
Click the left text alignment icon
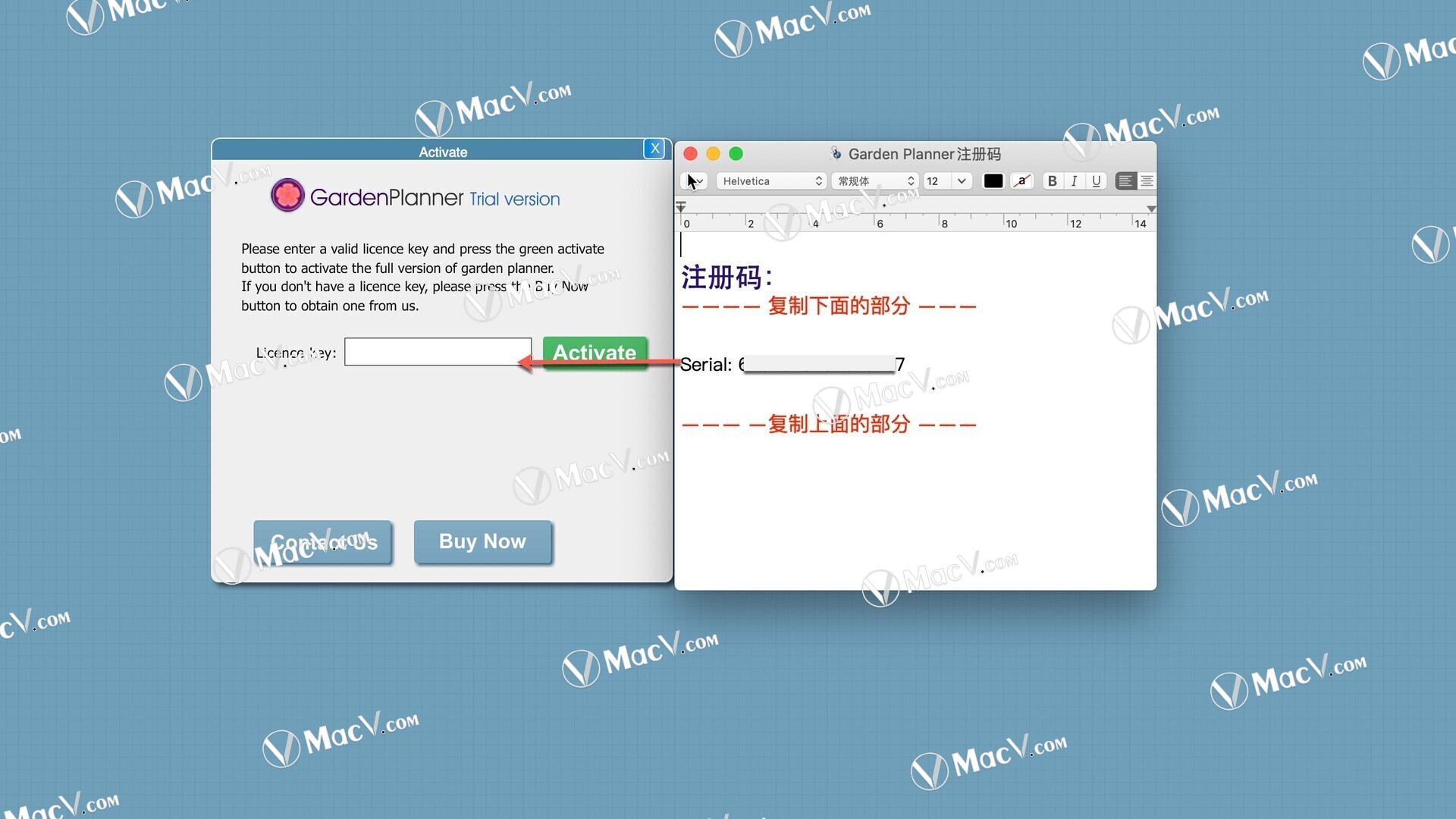pos(1126,180)
